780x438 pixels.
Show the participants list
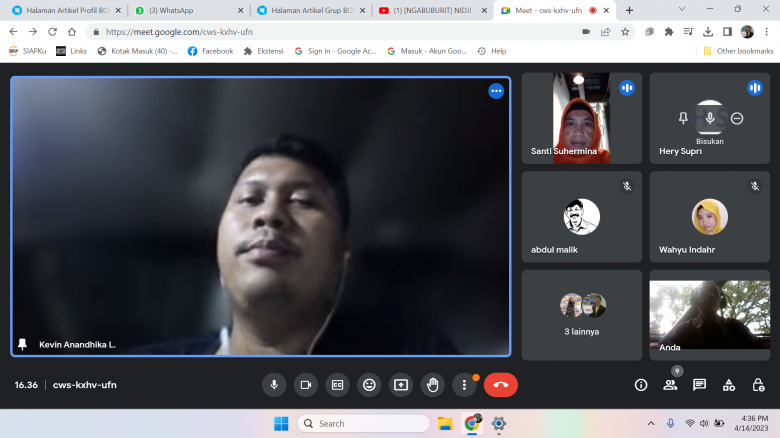click(670, 385)
